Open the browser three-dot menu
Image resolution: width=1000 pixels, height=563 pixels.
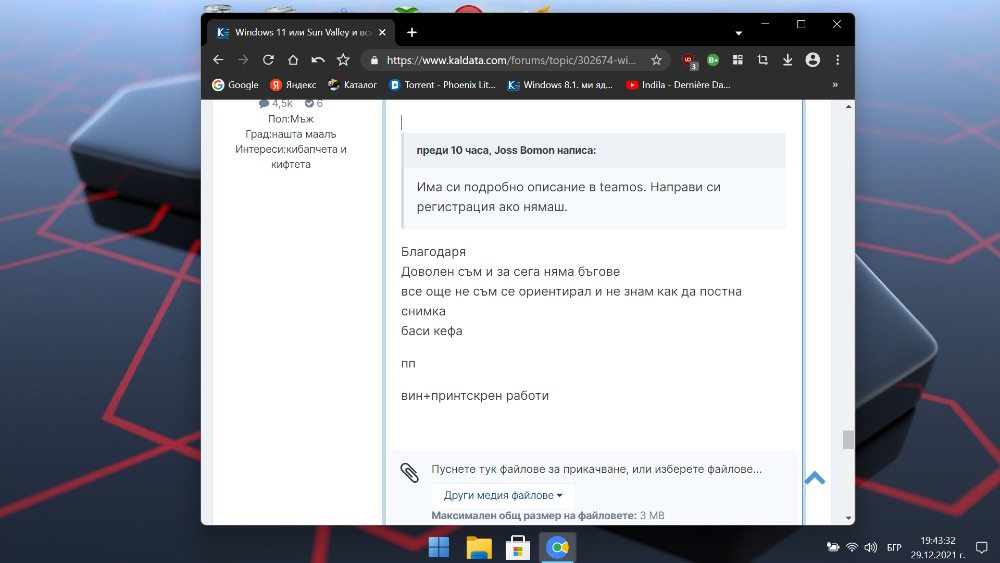coord(837,60)
